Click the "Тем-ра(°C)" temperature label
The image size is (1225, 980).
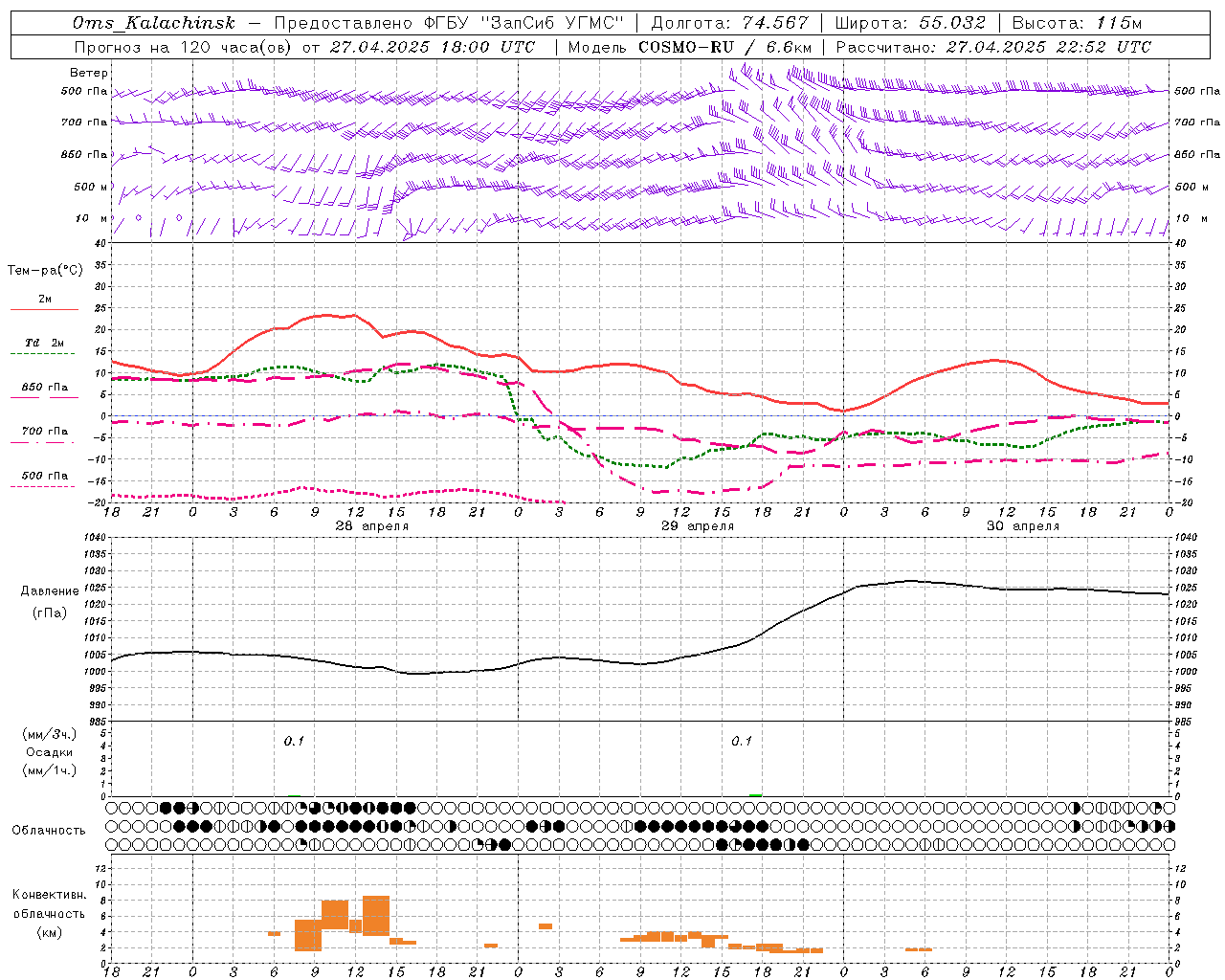click(x=45, y=271)
